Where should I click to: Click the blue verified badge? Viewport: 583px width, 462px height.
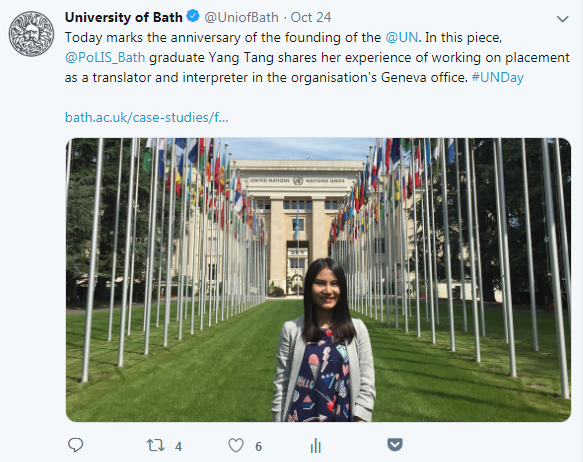[193, 17]
